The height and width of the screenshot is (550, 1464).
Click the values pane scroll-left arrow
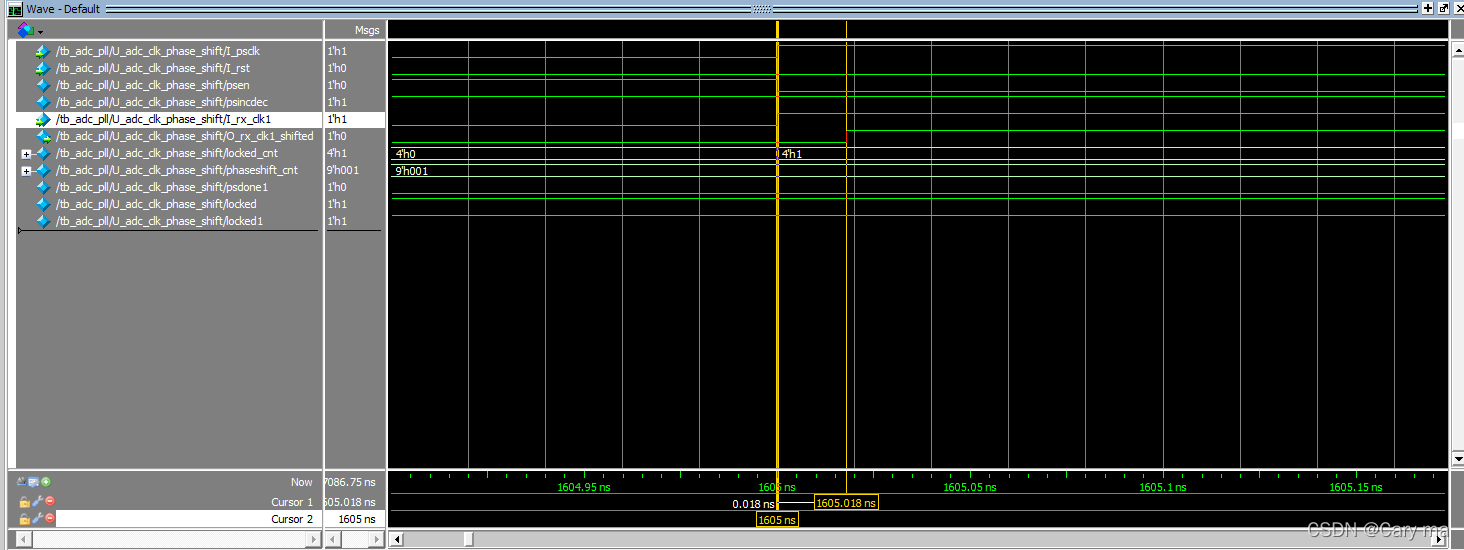(332, 540)
